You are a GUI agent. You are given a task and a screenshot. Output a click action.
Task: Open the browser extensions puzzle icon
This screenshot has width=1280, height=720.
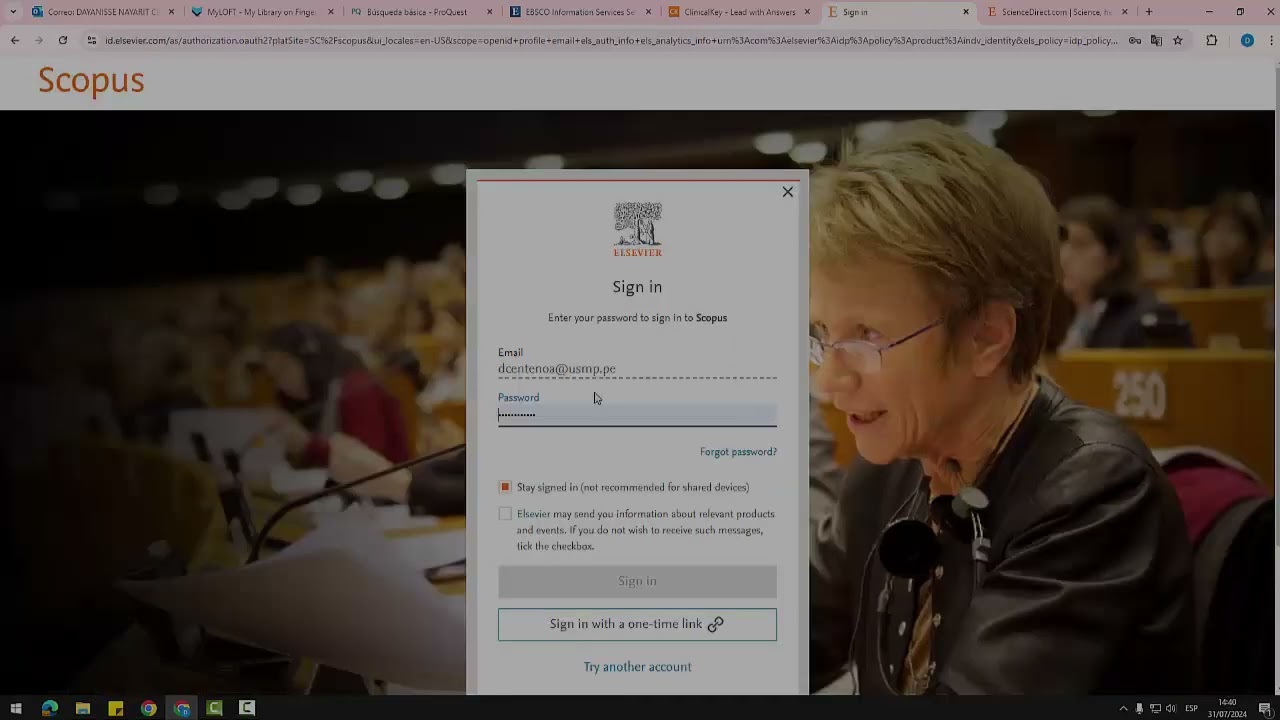(1212, 40)
